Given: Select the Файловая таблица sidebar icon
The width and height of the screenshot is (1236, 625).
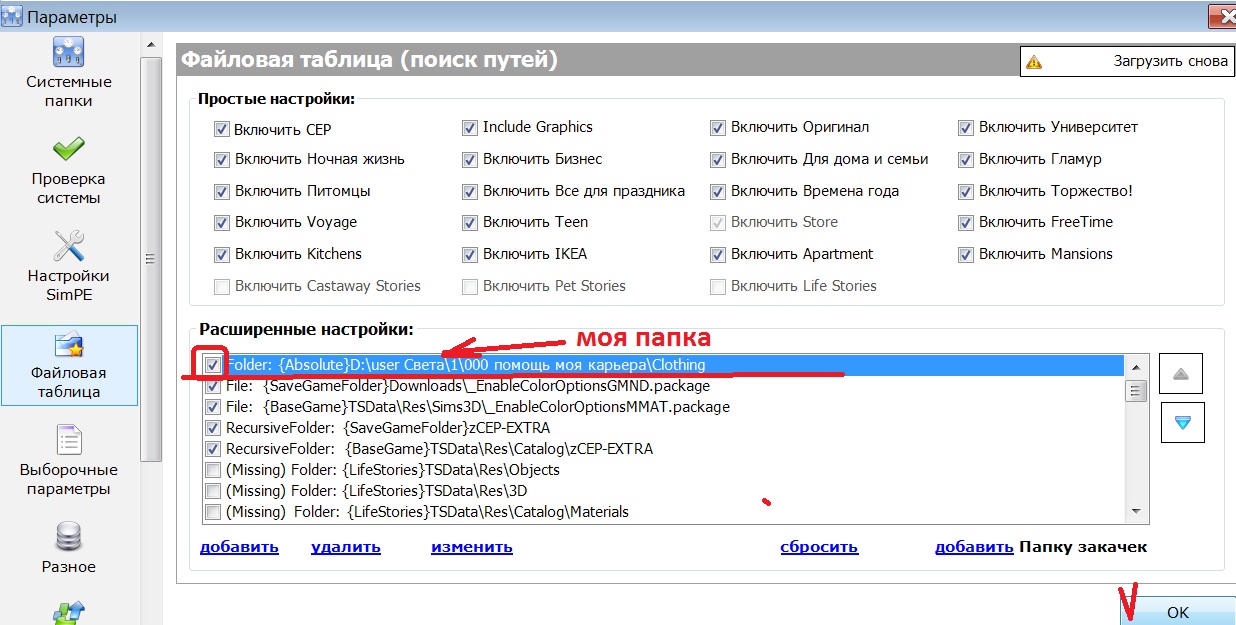Looking at the screenshot, I should click(x=68, y=346).
